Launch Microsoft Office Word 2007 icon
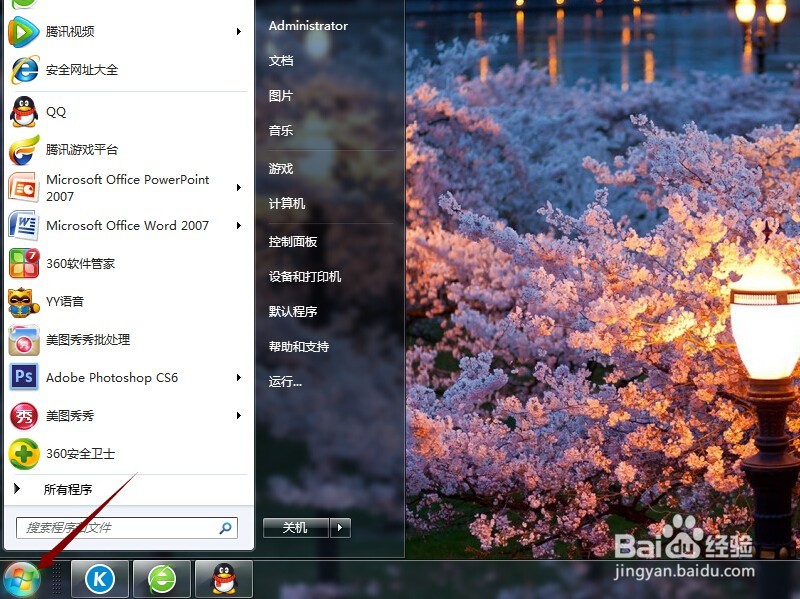The width and height of the screenshot is (800, 599). coord(23,226)
